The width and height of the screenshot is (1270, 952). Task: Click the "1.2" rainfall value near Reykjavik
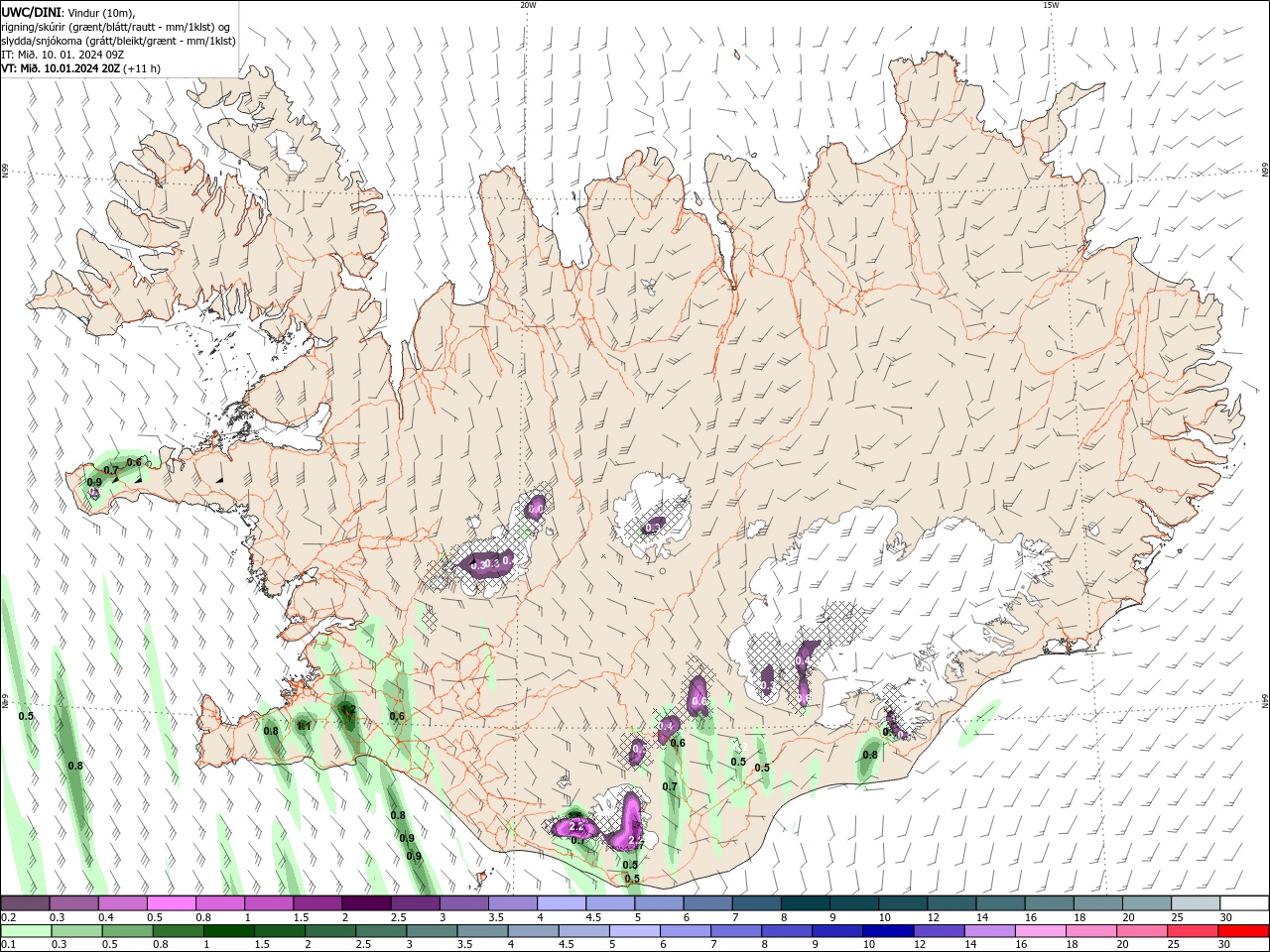point(348,709)
